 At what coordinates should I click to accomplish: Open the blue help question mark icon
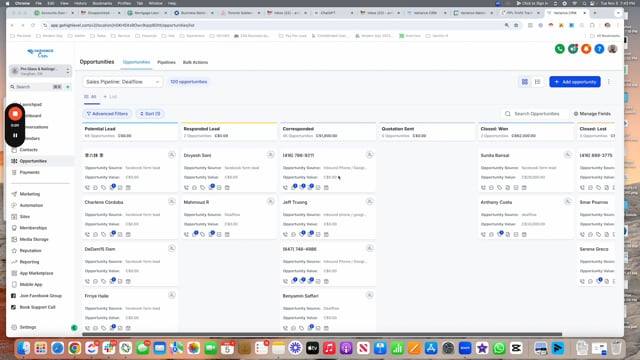click(x=599, y=49)
